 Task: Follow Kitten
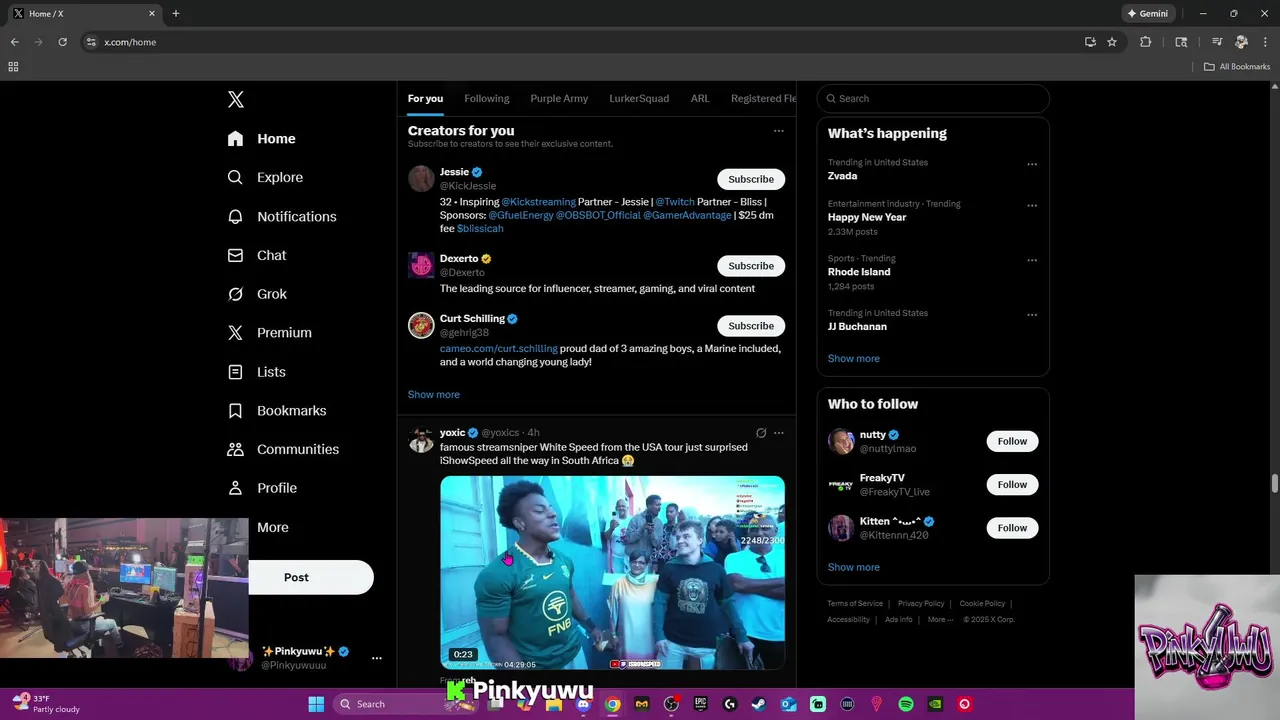1012,527
